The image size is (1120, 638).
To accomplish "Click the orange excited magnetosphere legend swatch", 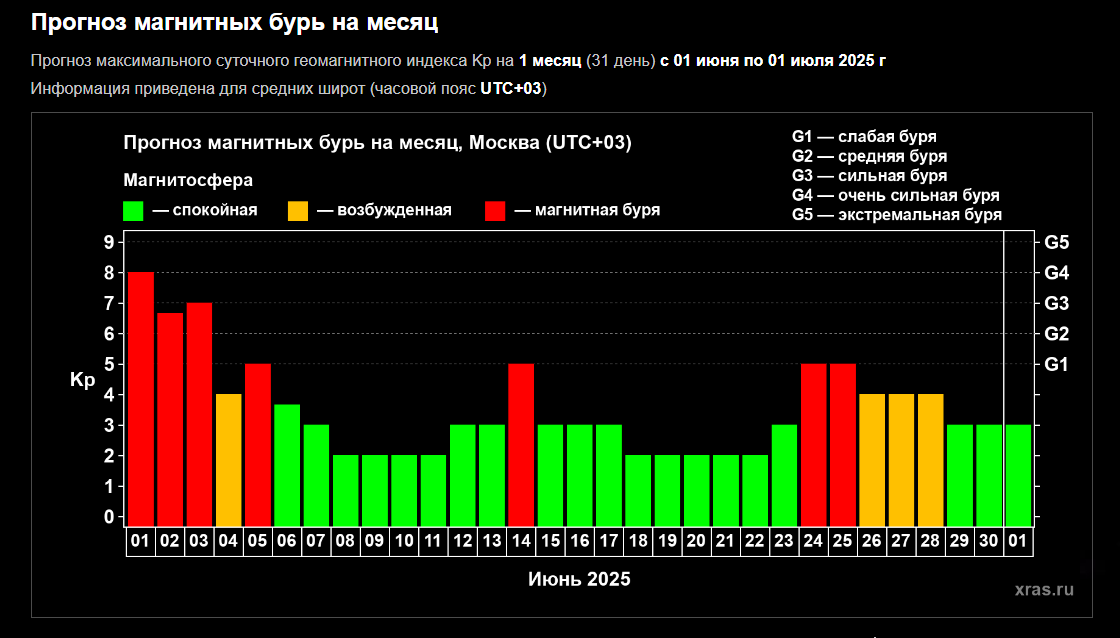I will click(298, 211).
